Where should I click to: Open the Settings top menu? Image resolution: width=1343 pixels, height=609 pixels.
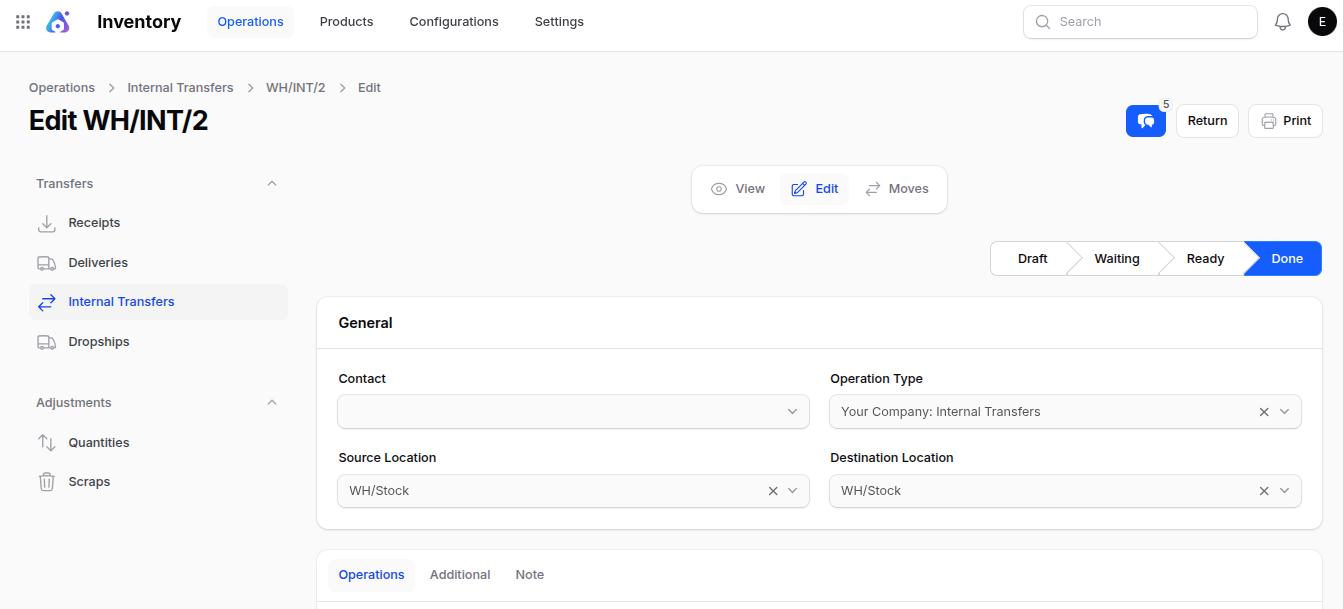click(559, 22)
